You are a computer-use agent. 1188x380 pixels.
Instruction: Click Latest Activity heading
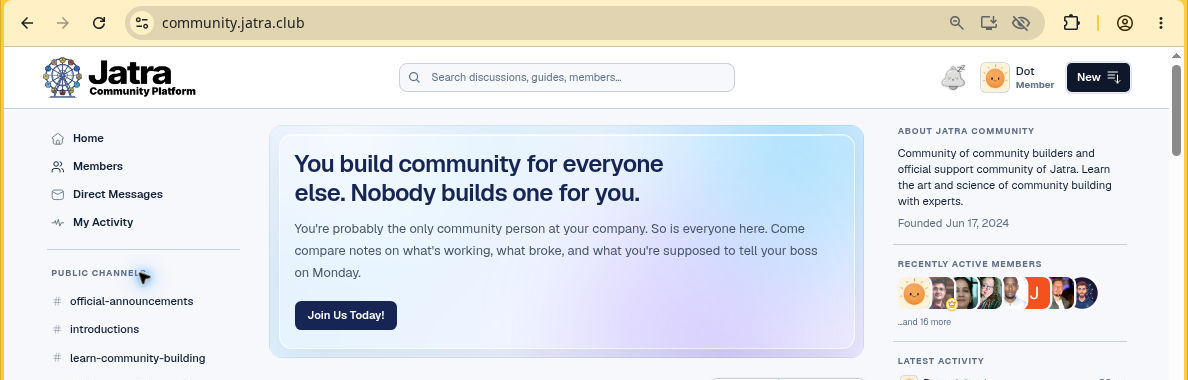tap(941, 361)
